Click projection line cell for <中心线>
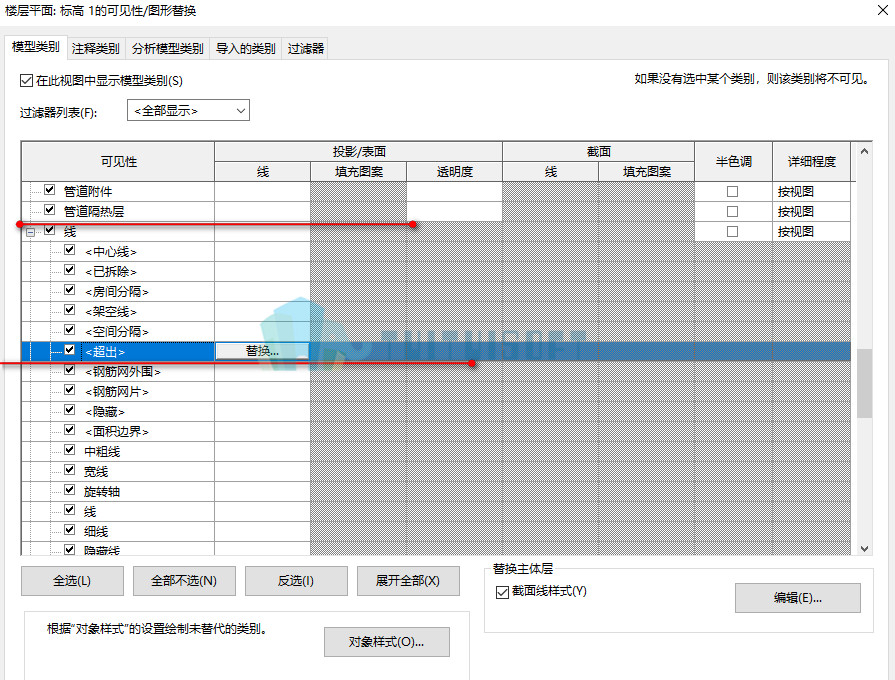This screenshot has width=895, height=680. [x=263, y=251]
